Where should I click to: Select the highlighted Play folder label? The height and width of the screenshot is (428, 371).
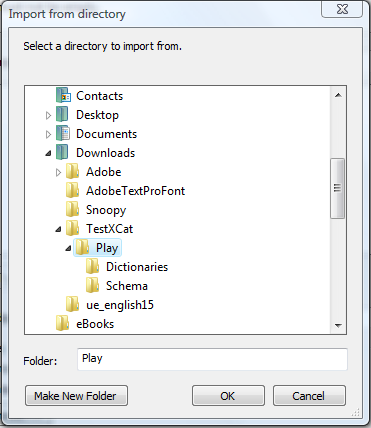107,248
